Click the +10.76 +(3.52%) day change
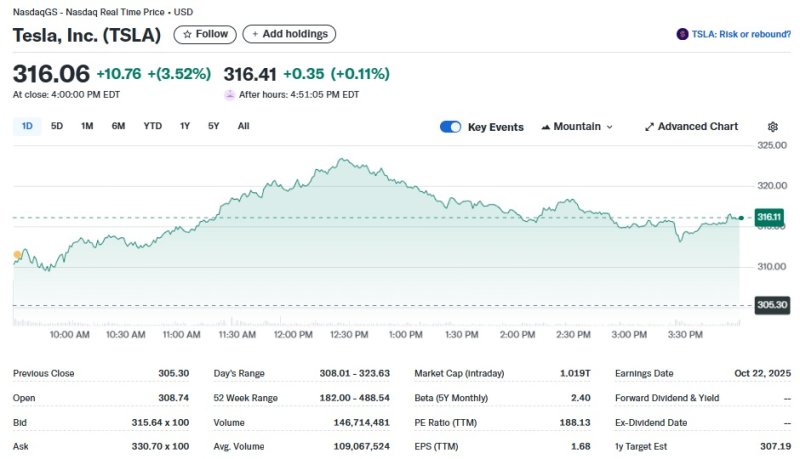Screen dimensions: 800x459 [x=154, y=74]
